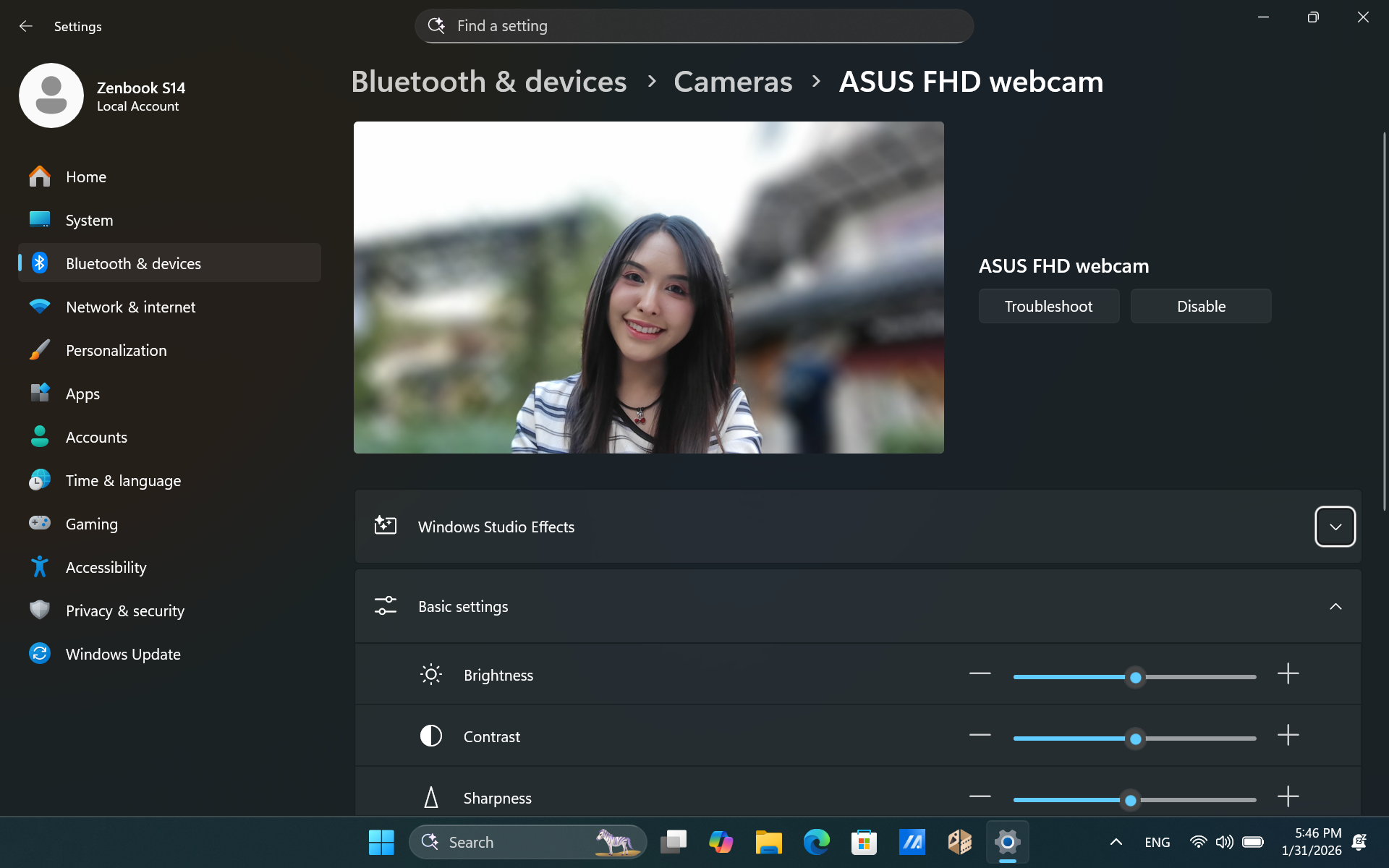Image resolution: width=1389 pixels, height=868 pixels.
Task: Disable the ASUS FHD webcam
Action: coord(1200,306)
